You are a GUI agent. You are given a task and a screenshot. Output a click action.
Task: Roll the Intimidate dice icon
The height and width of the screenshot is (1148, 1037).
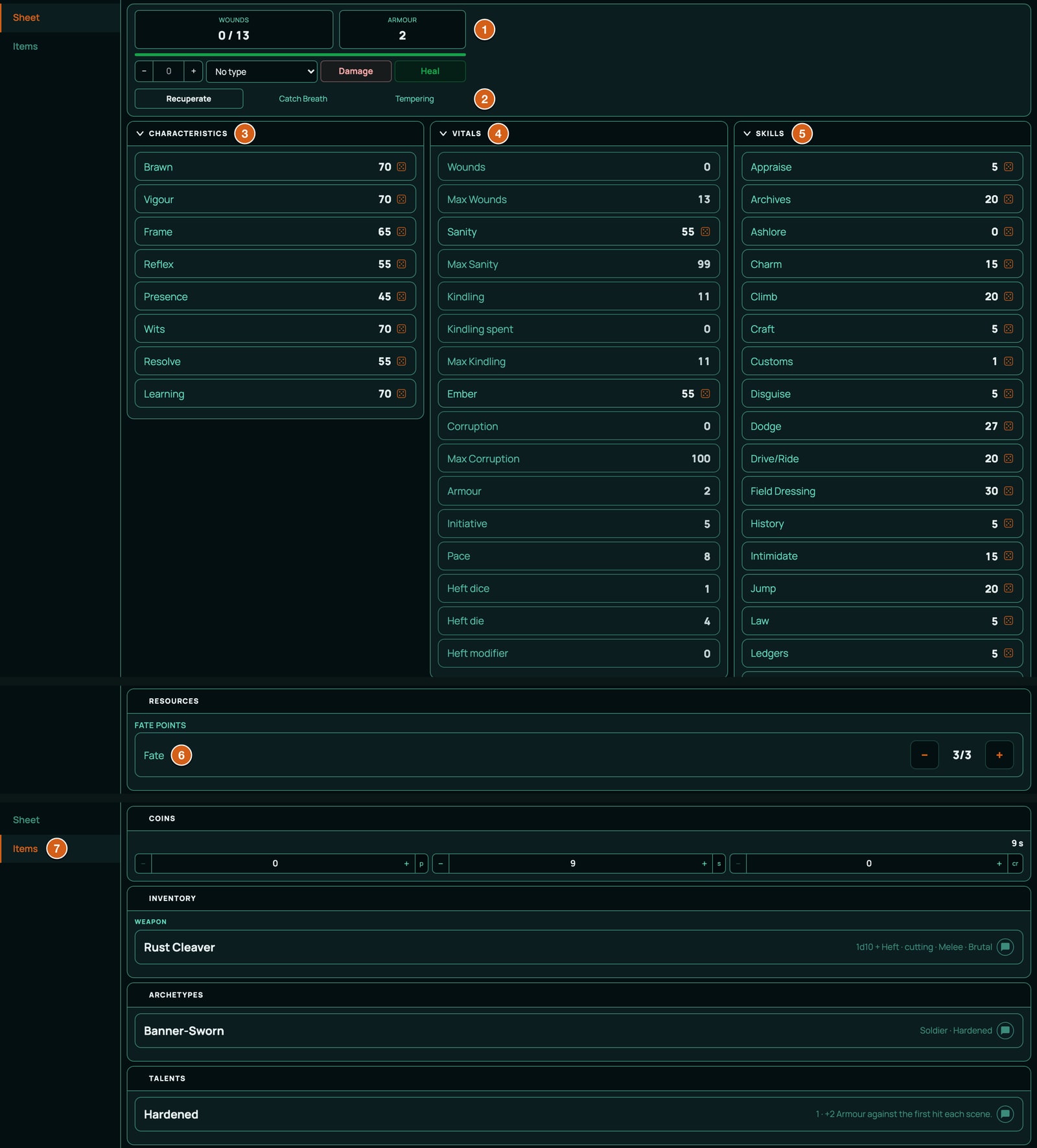point(1008,556)
